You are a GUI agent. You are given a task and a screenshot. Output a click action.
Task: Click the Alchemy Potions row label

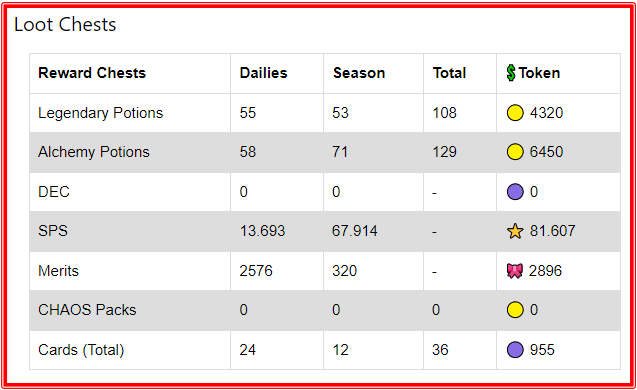(x=94, y=152)
